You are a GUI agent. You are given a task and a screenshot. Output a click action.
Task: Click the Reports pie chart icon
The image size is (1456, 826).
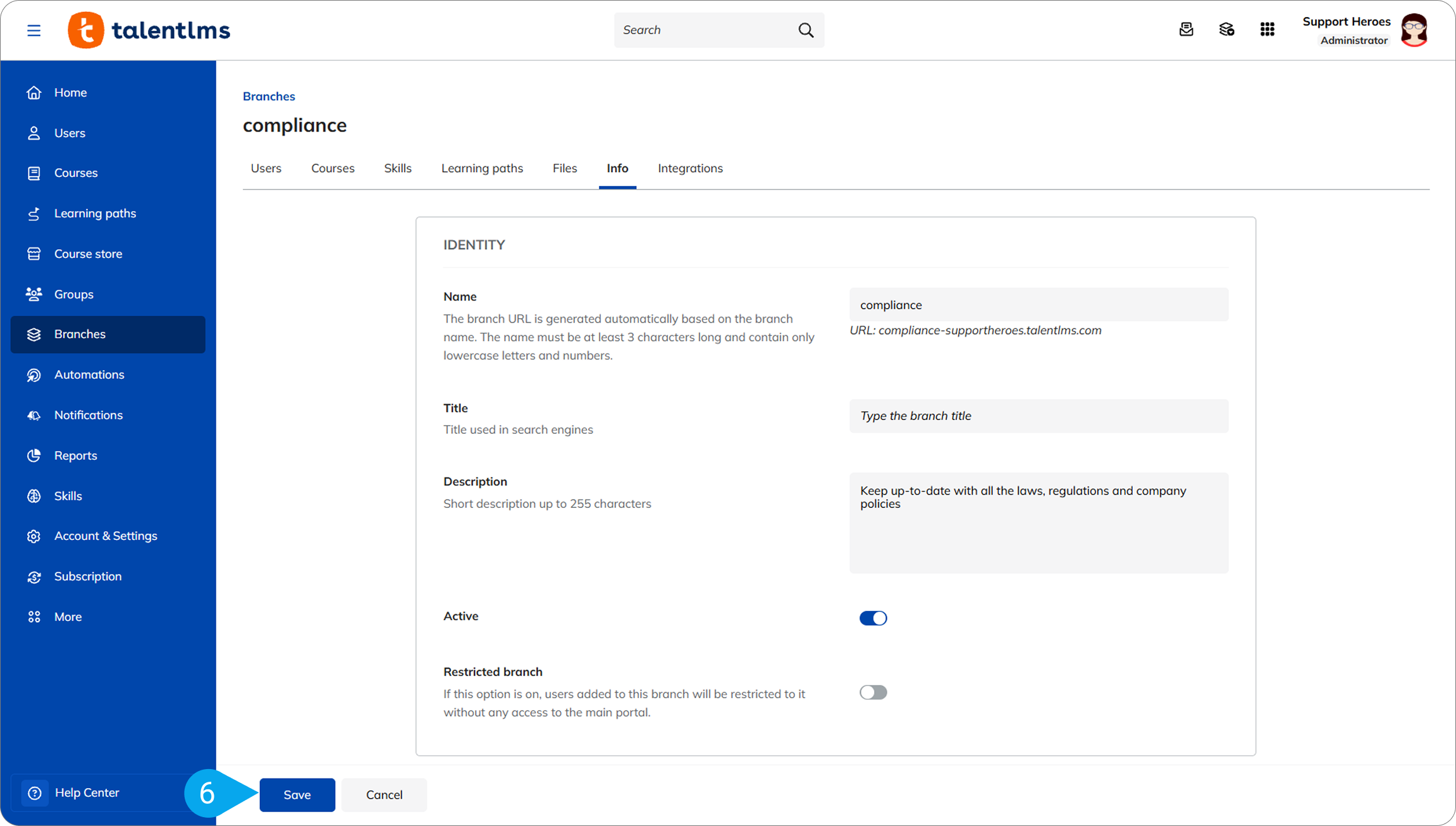[x=34, y=455]
